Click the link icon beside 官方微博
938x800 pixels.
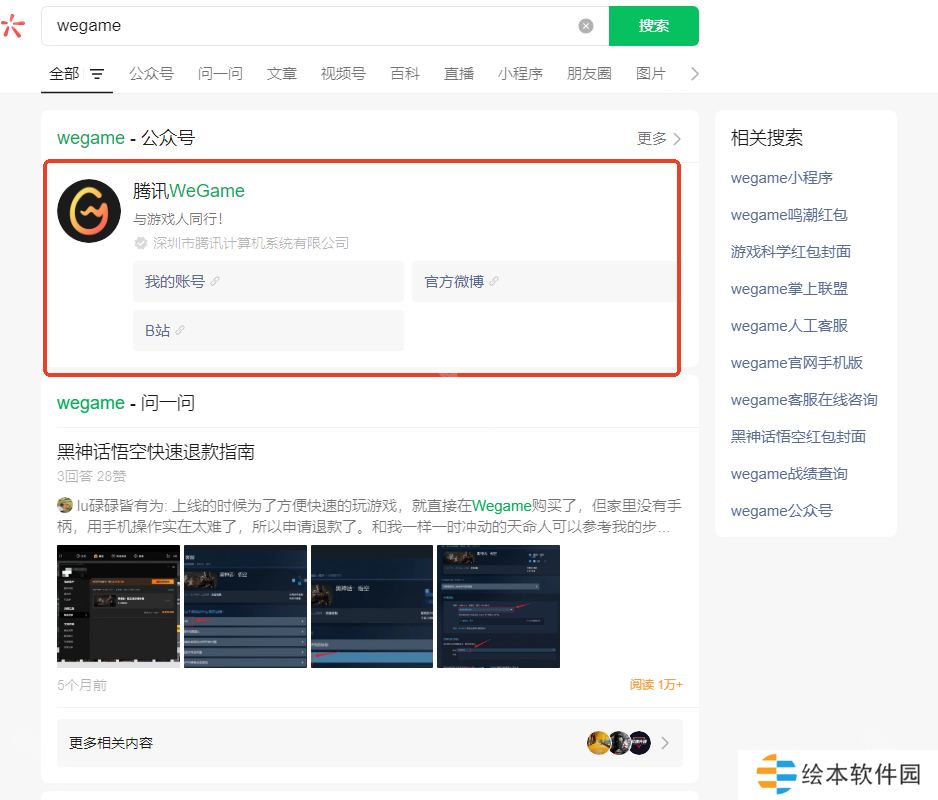(x=494, y=282)
